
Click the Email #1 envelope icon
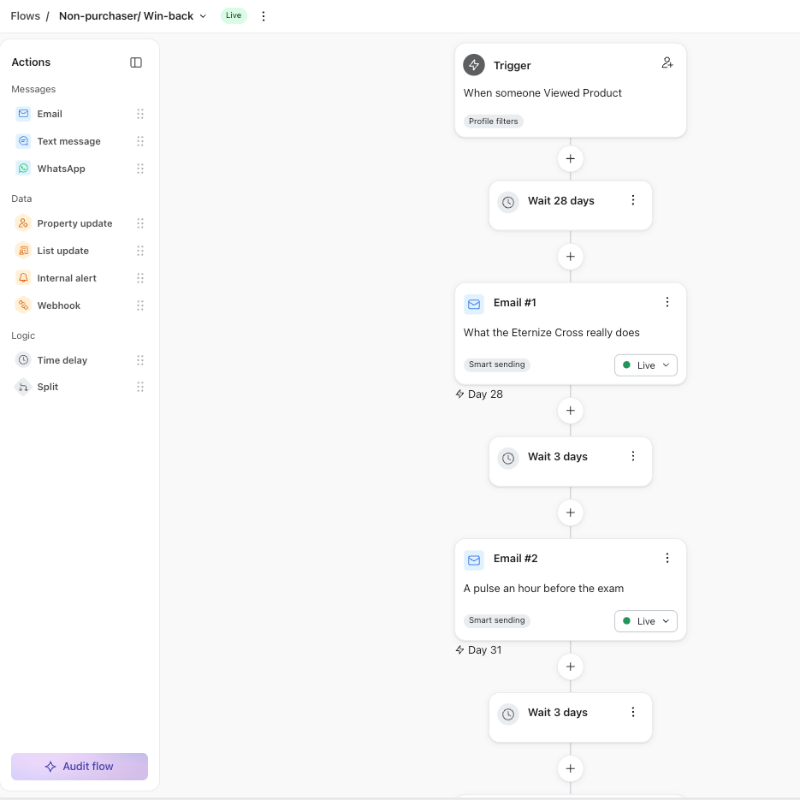474,304
